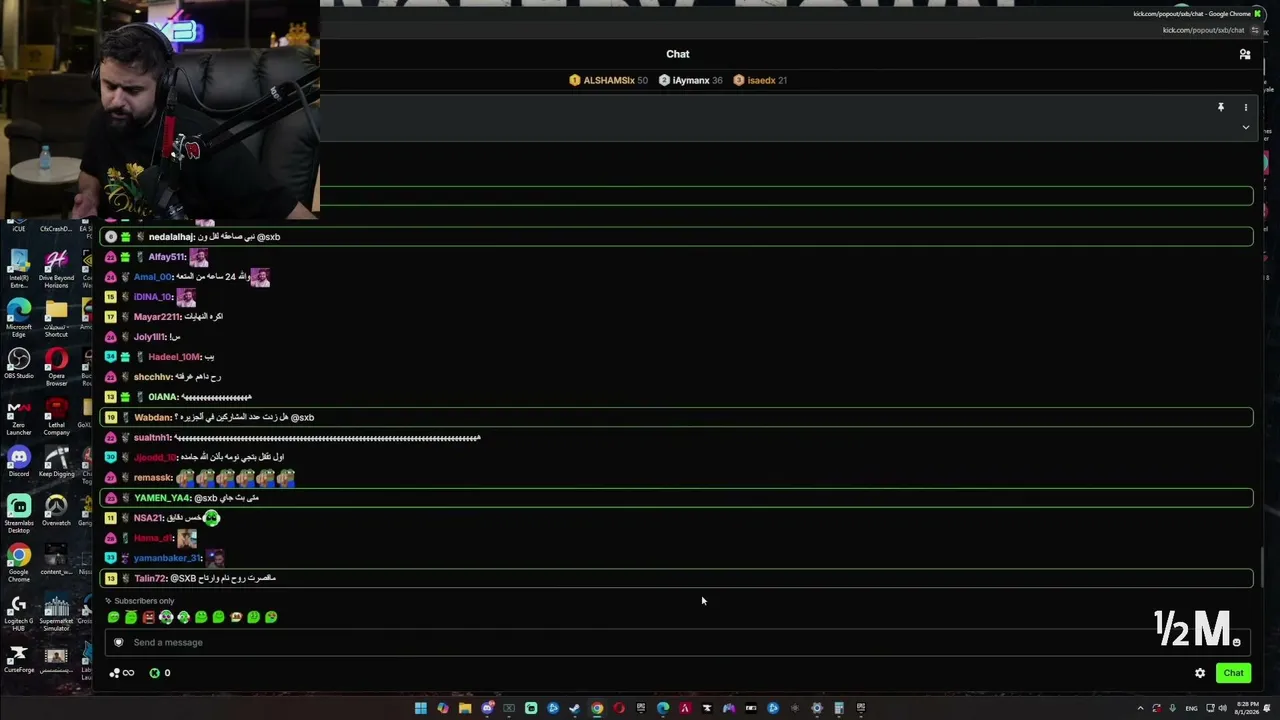This screenshot has width=1280, height=720.
Task: Open iAymanx gifter leaderboard entry
Action: tap(690, 80)
